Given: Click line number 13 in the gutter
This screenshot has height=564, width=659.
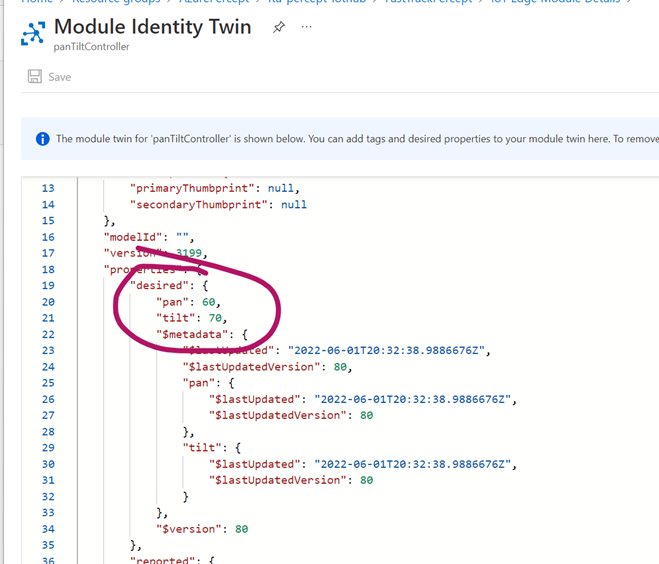Looking at the screenshot, I should [x=48, y=188].
